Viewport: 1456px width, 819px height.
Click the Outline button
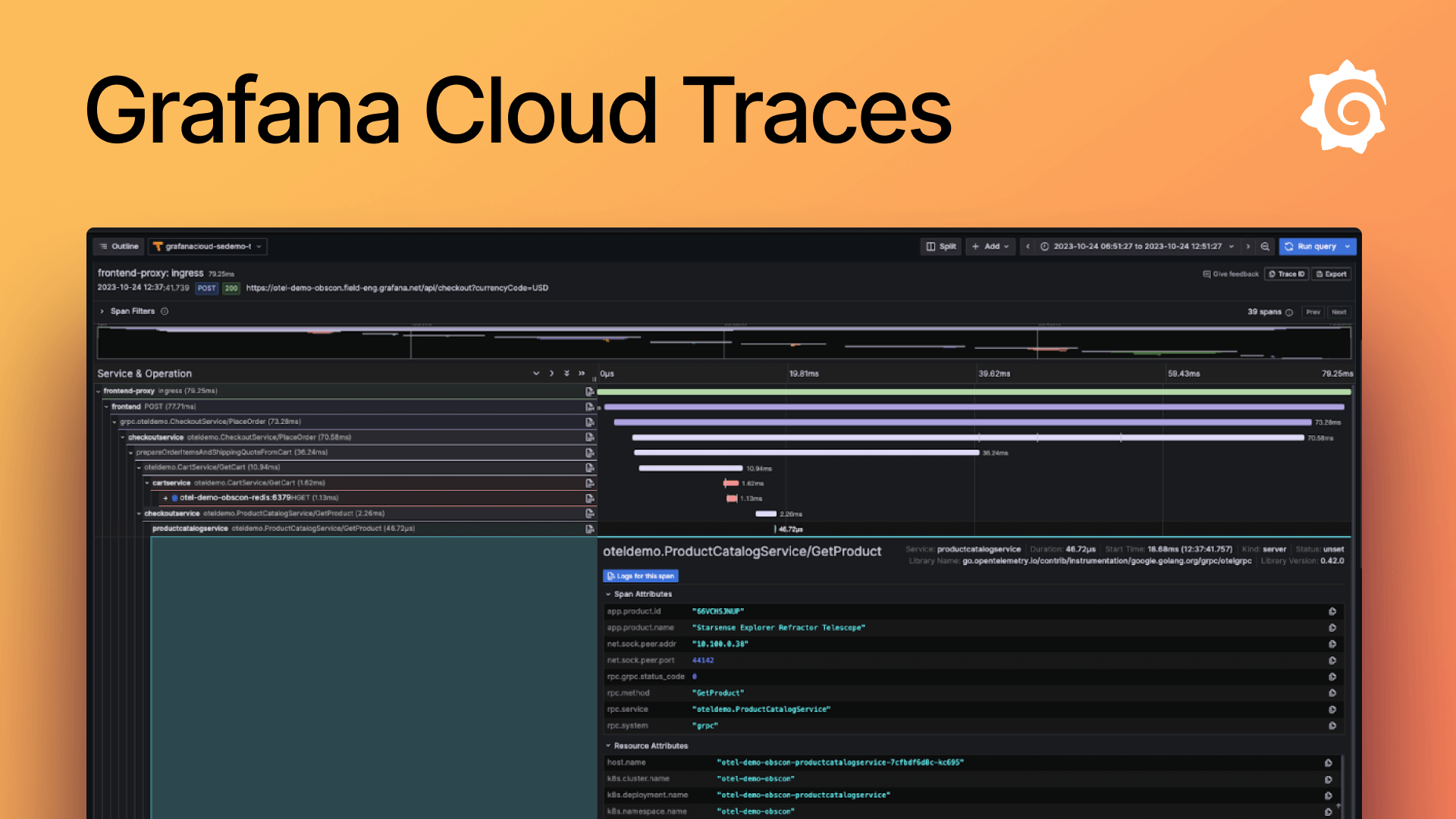(x=119, y=246)
